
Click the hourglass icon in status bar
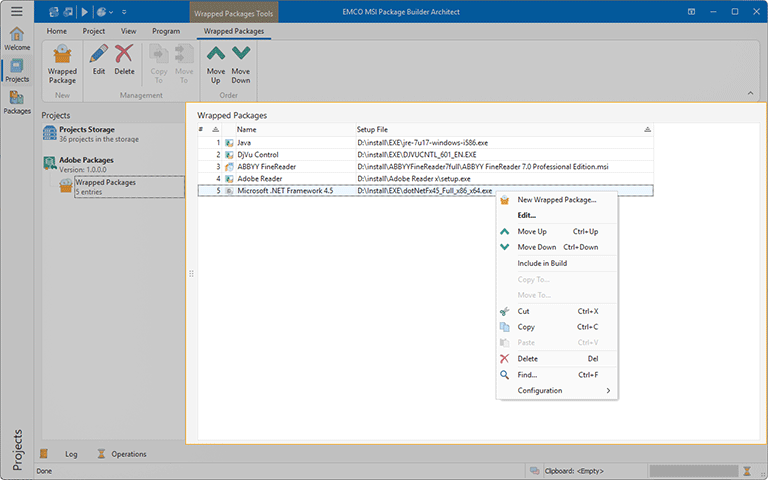coord(745,470)
